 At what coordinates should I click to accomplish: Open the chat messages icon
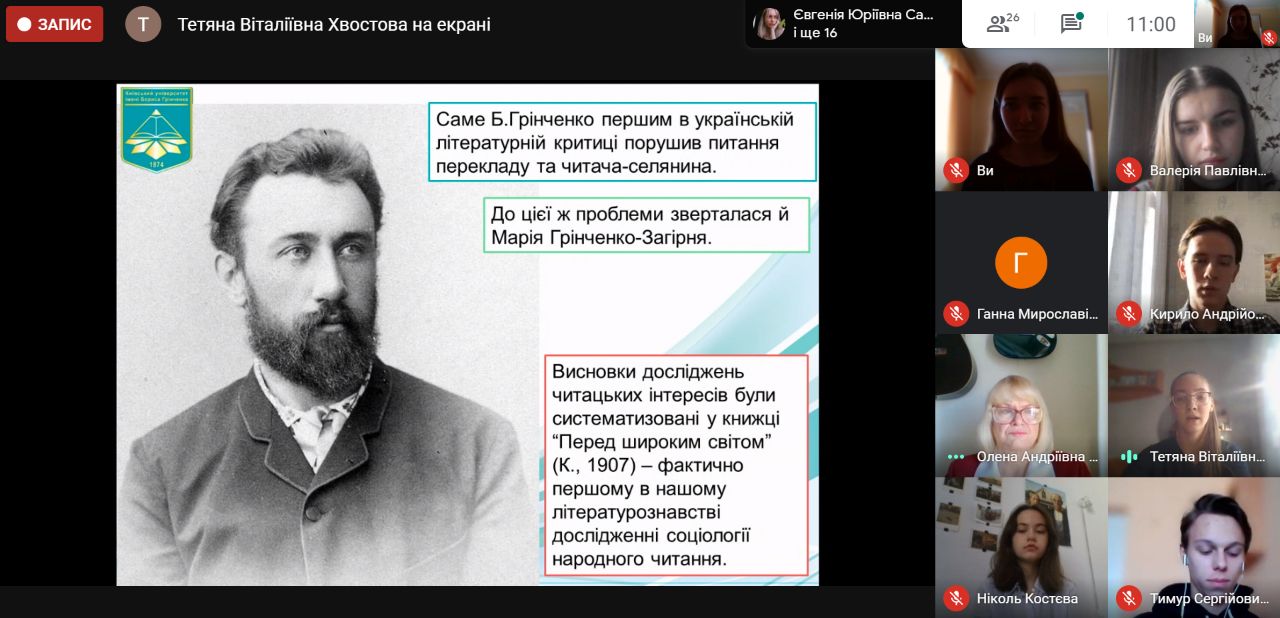tap(1071, 24)
